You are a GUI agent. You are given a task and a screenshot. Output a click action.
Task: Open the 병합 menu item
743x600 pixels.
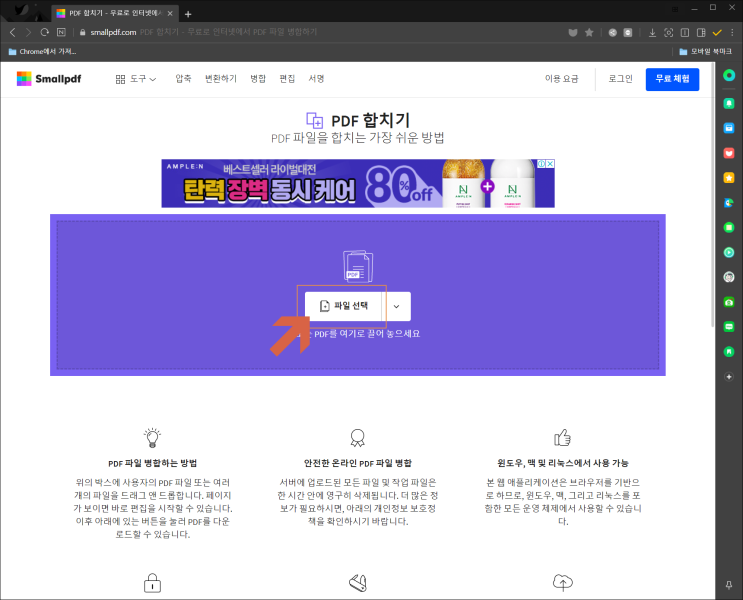(x=258, y=79)
